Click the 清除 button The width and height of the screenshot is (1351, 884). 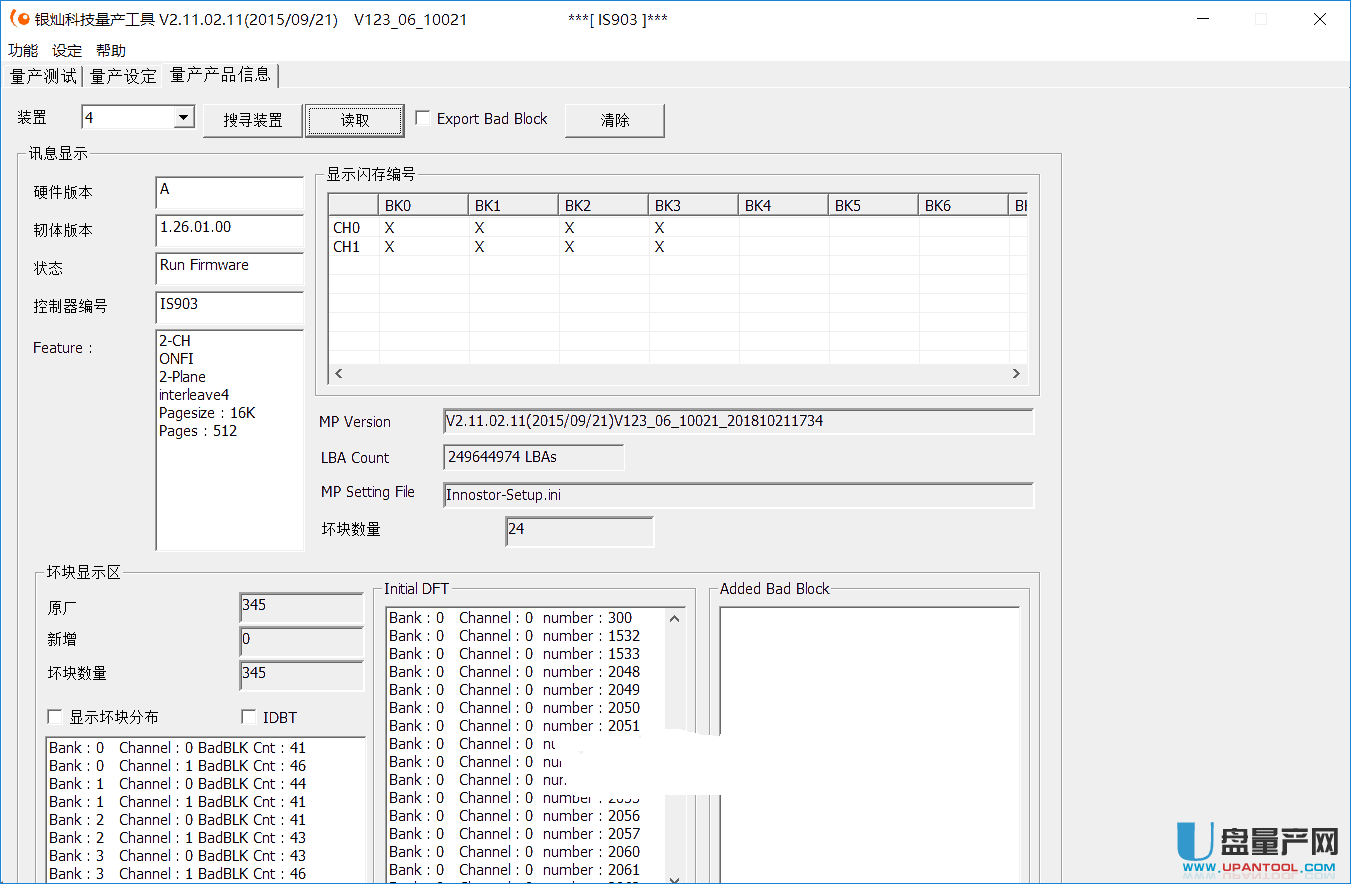(614, 120)
